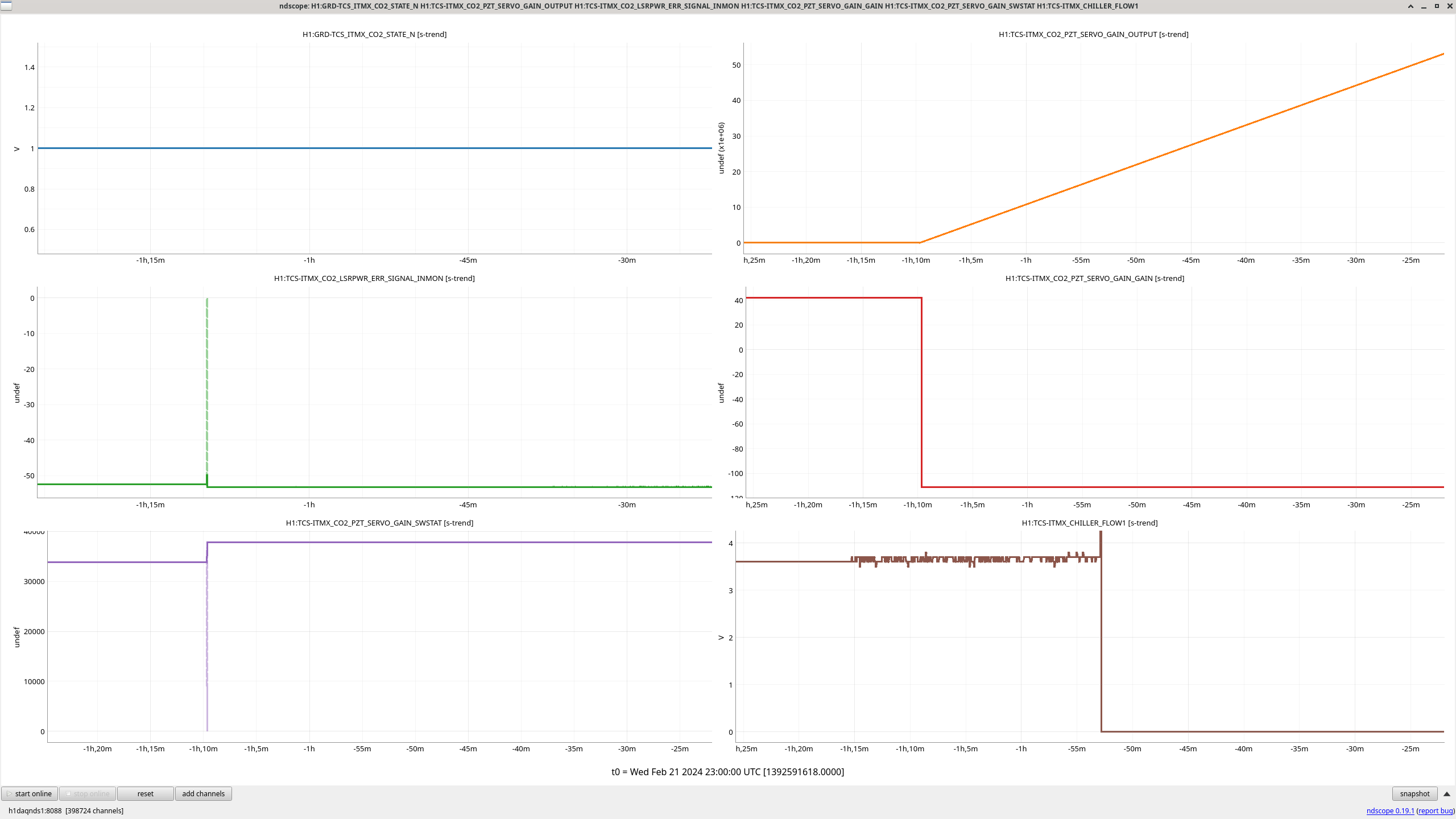Screen dimensions: 1456x819
Task: Click the PZT_SERVO_GAIN_GAIN plot title
Action: point(1094,278)
